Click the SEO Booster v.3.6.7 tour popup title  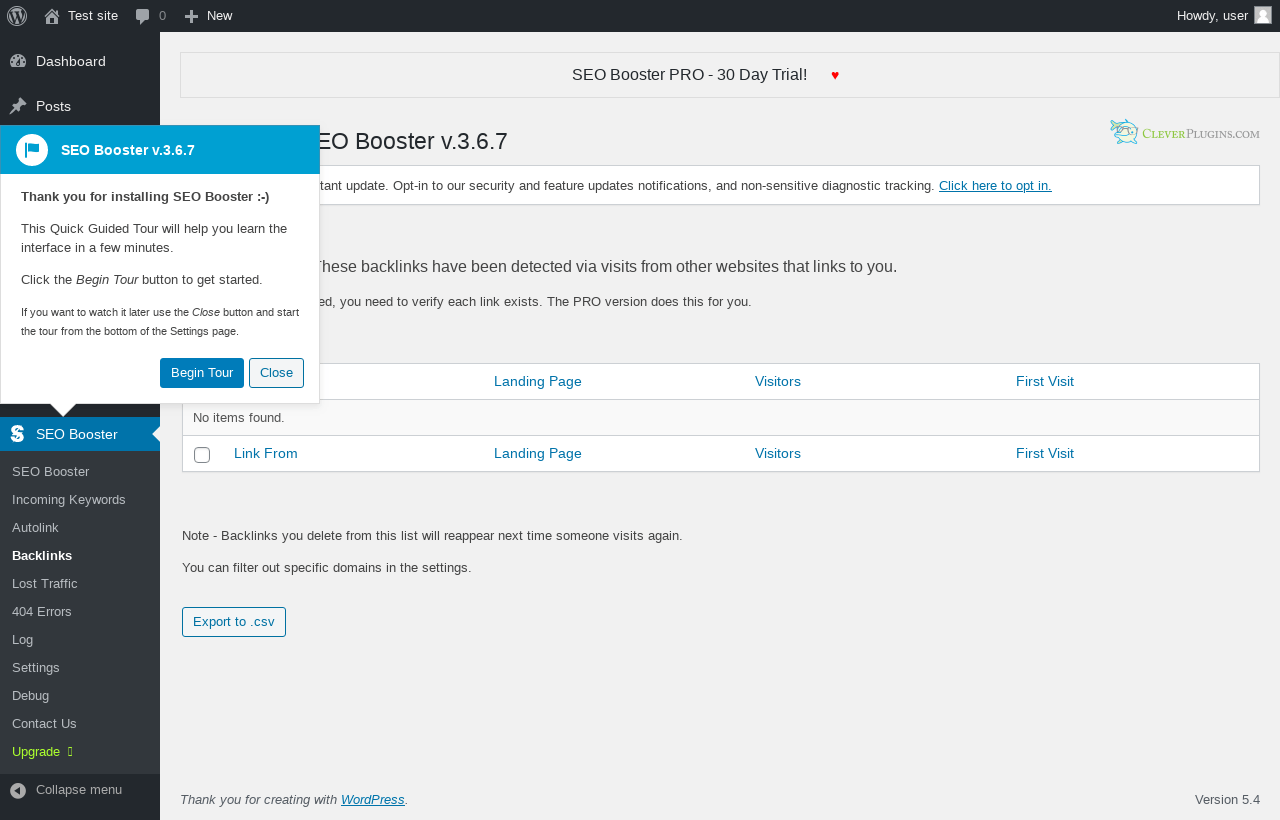click(x=128, y=150)
